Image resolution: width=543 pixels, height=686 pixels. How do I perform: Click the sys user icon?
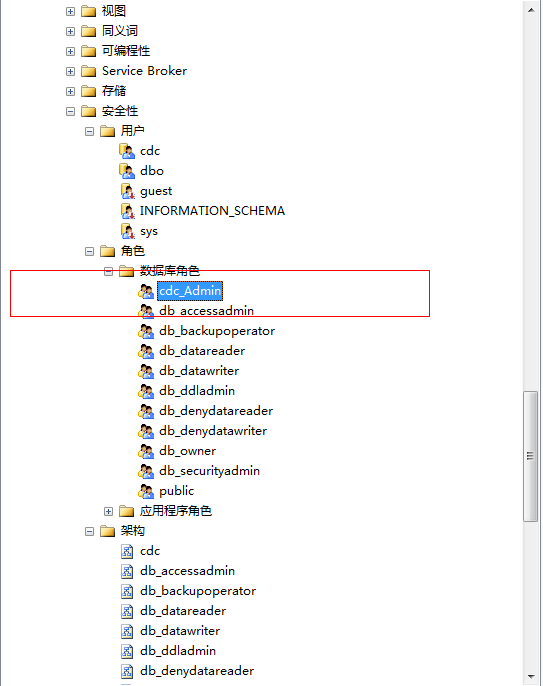[x=127, y=231]
